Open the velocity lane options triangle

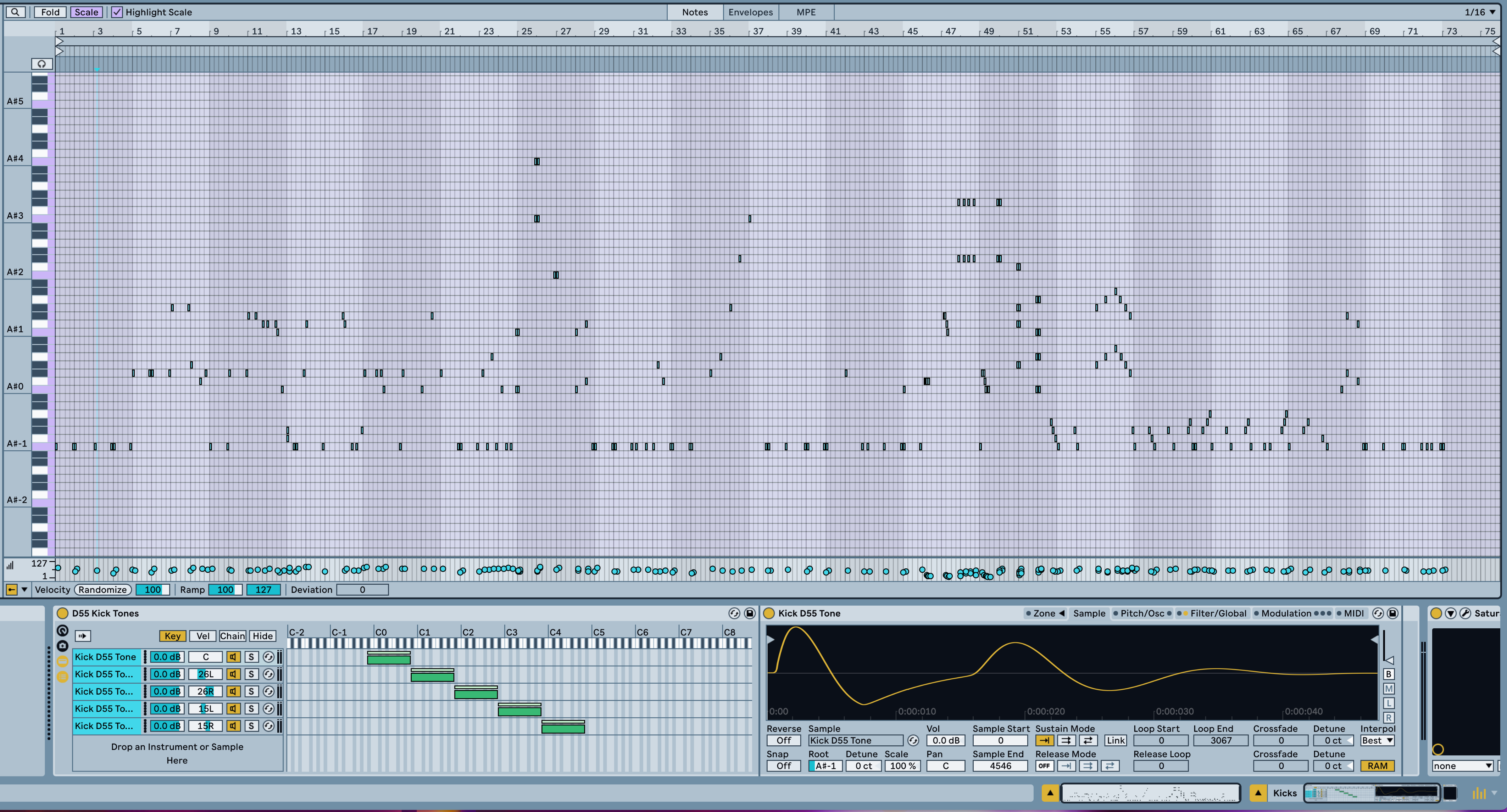tap(24, 590)
